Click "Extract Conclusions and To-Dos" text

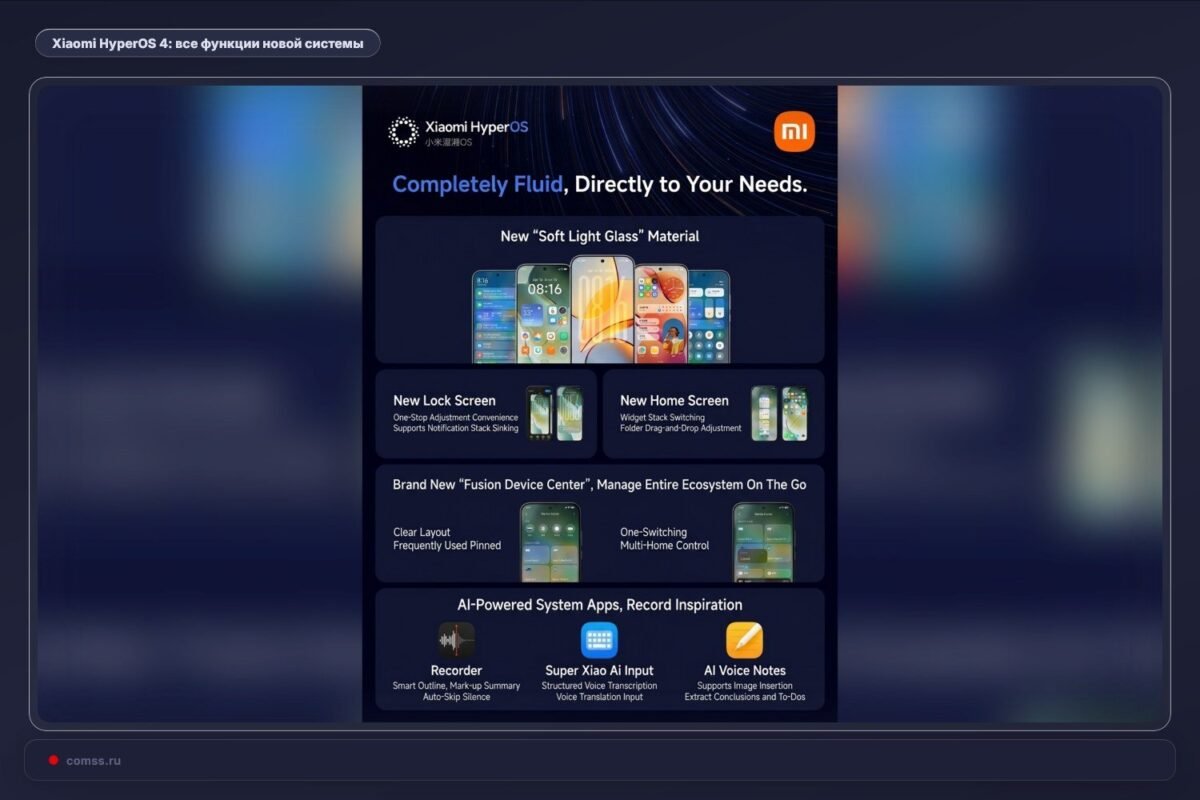tap(745, 696)
